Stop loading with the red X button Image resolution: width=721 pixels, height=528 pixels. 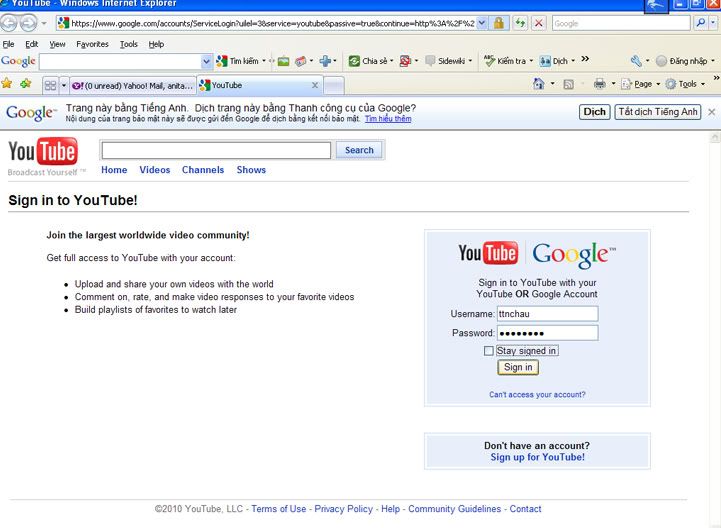pyautogui.click(x=538, y=23)
